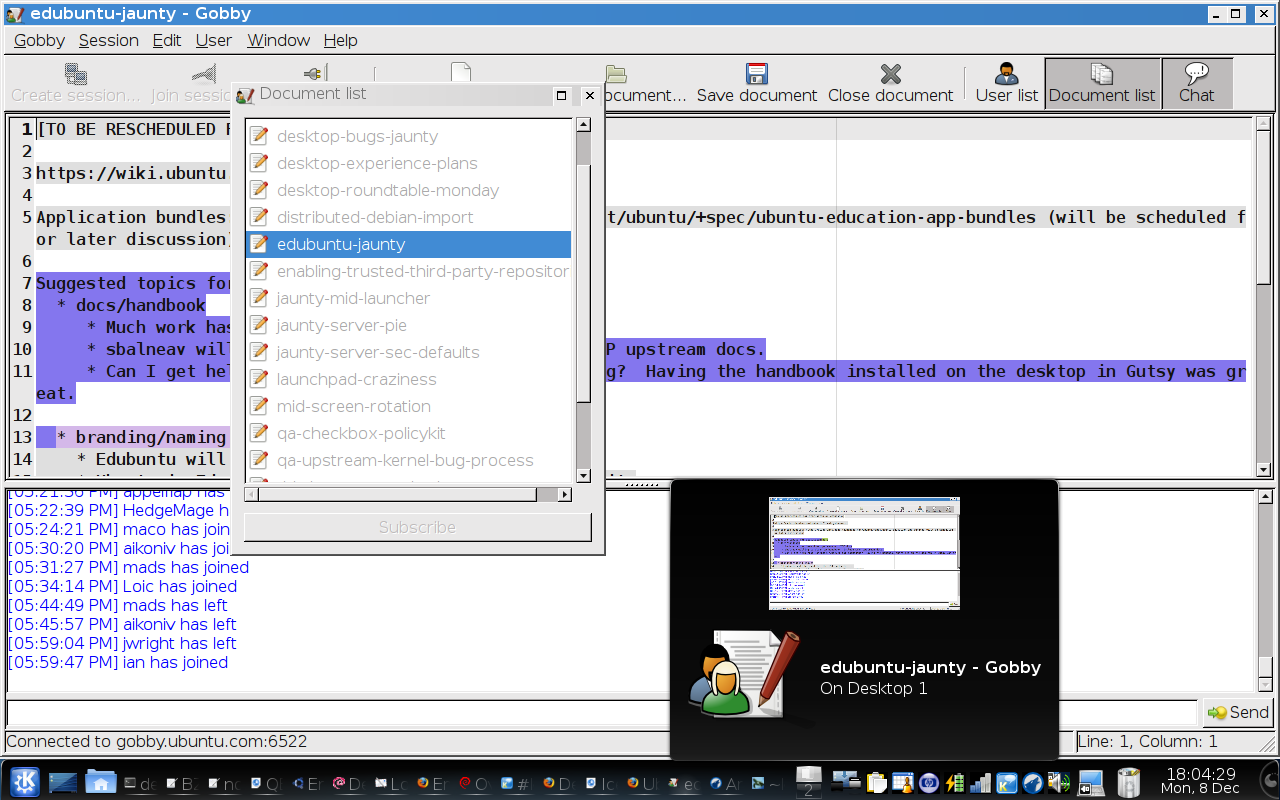Viewport: 1280px width, 800px height.
Task: Select desktop-experience-plans document
Action: click(x=408, y=163)
